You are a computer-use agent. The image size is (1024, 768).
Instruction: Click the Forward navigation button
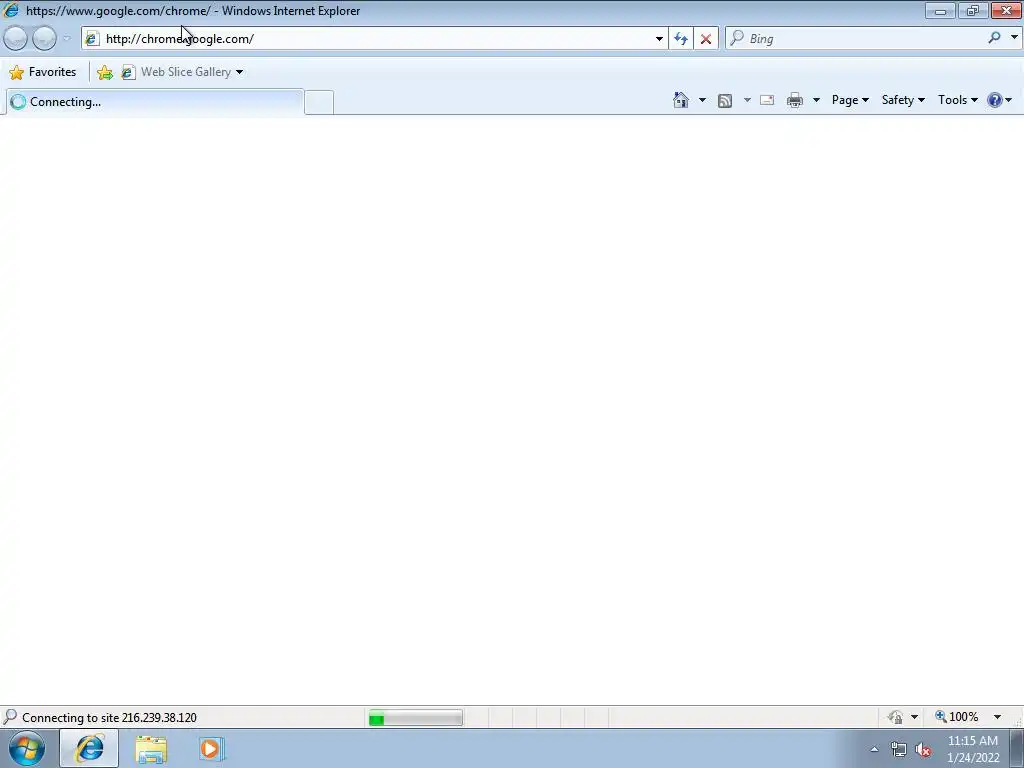pos(44,39)
